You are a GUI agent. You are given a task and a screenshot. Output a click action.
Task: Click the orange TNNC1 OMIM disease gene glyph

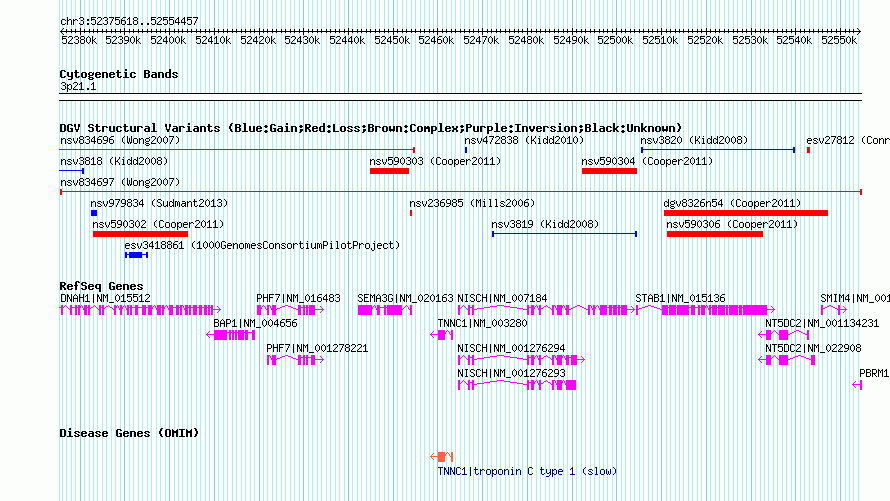tap(442, 457)
